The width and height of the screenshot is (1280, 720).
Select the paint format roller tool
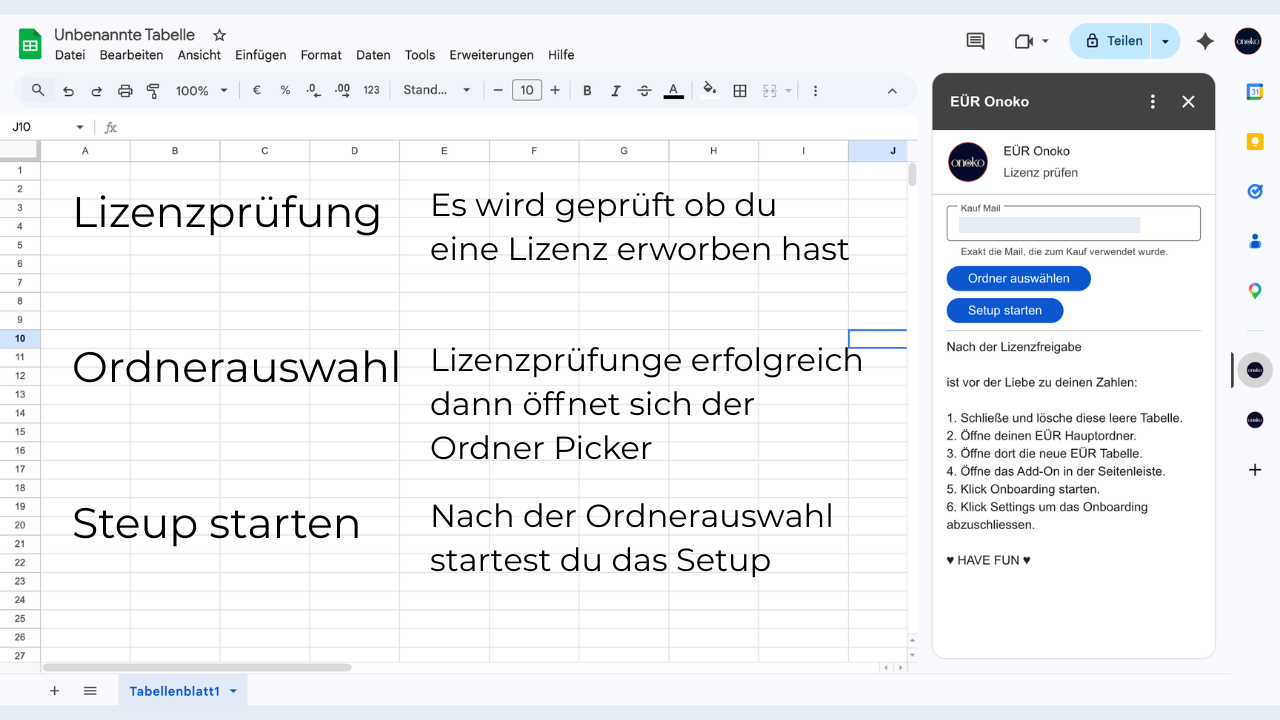point(153,90)
